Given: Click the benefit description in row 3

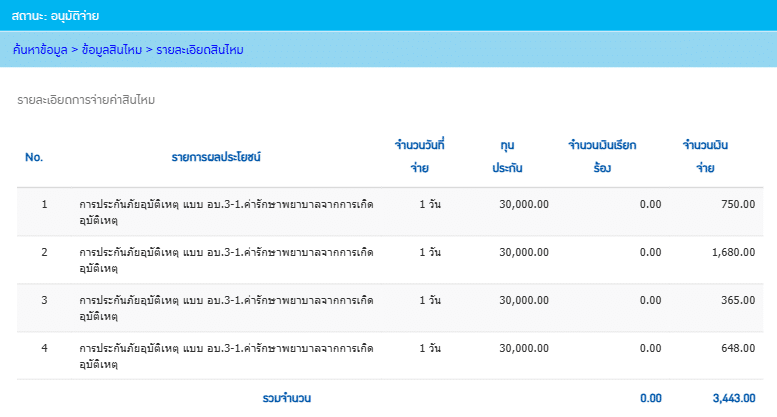Looking at the screenshot, I should pos(226,308).
